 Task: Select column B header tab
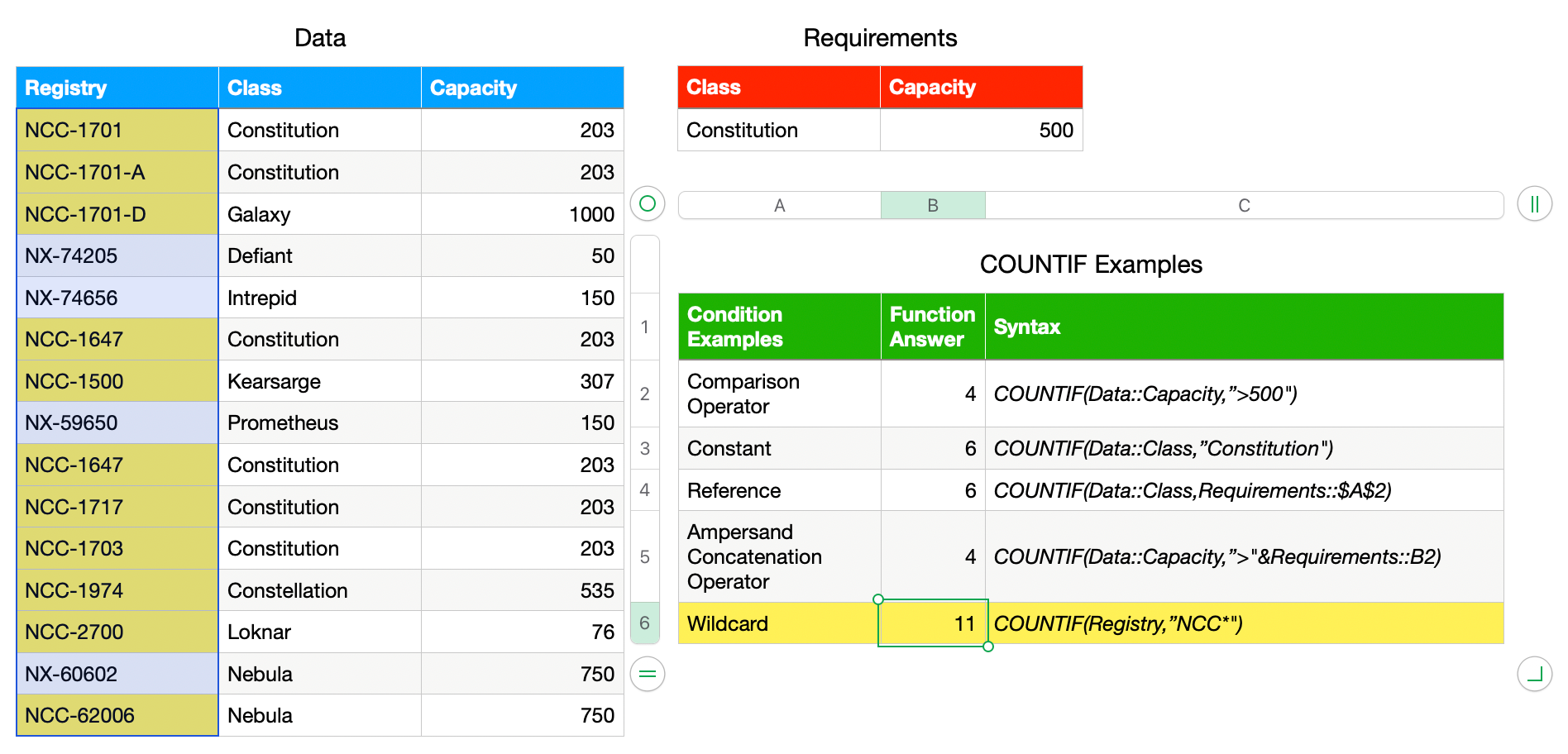933,206
